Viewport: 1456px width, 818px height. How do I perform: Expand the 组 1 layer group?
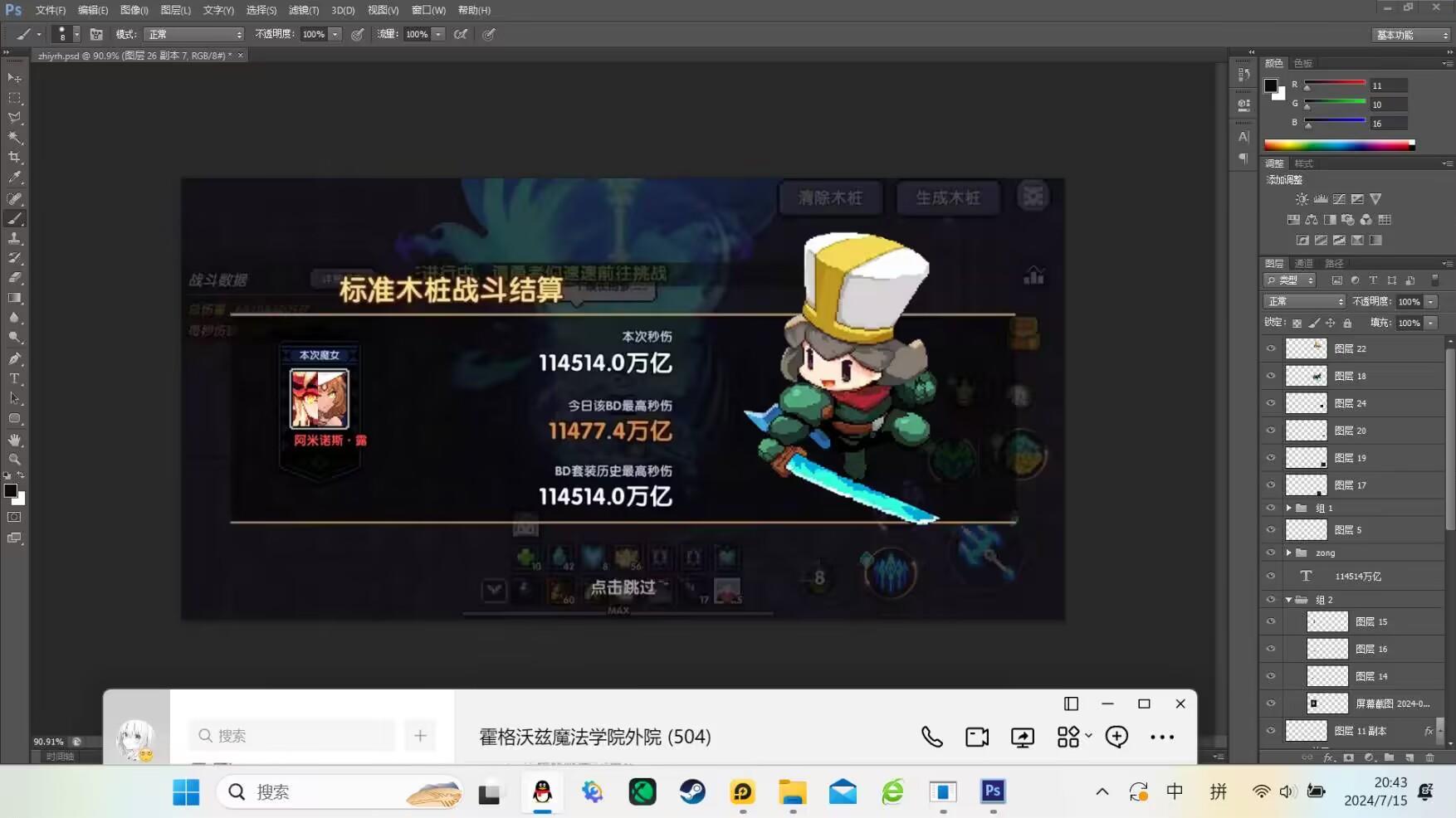(x=1288, y=508)
